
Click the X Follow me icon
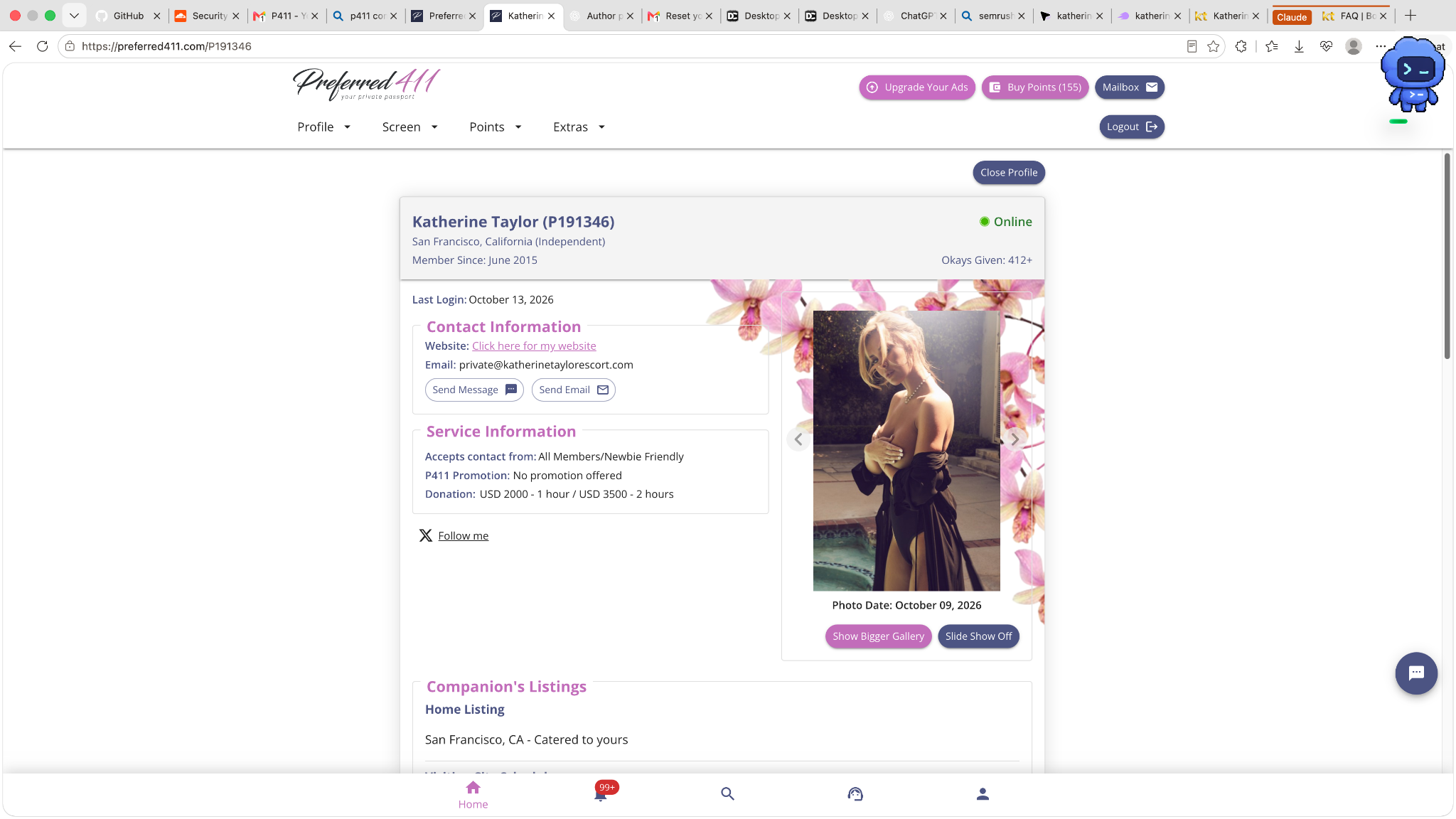click(425, 535)
